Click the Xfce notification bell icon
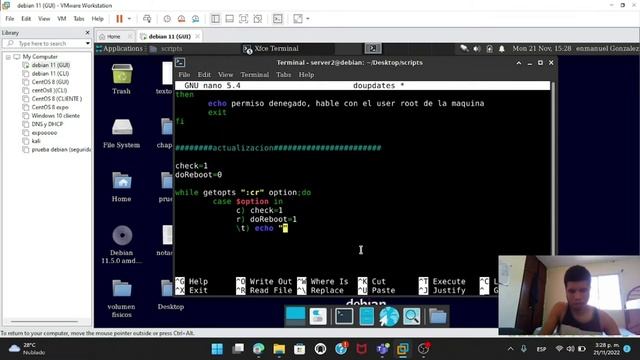 tap(502, 49)
